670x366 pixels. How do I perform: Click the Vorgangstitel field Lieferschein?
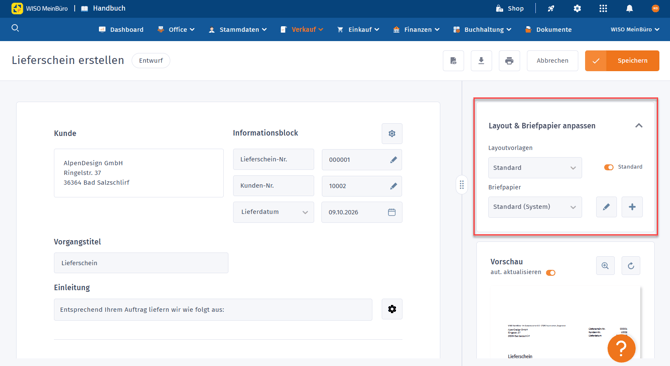point(141,263)
